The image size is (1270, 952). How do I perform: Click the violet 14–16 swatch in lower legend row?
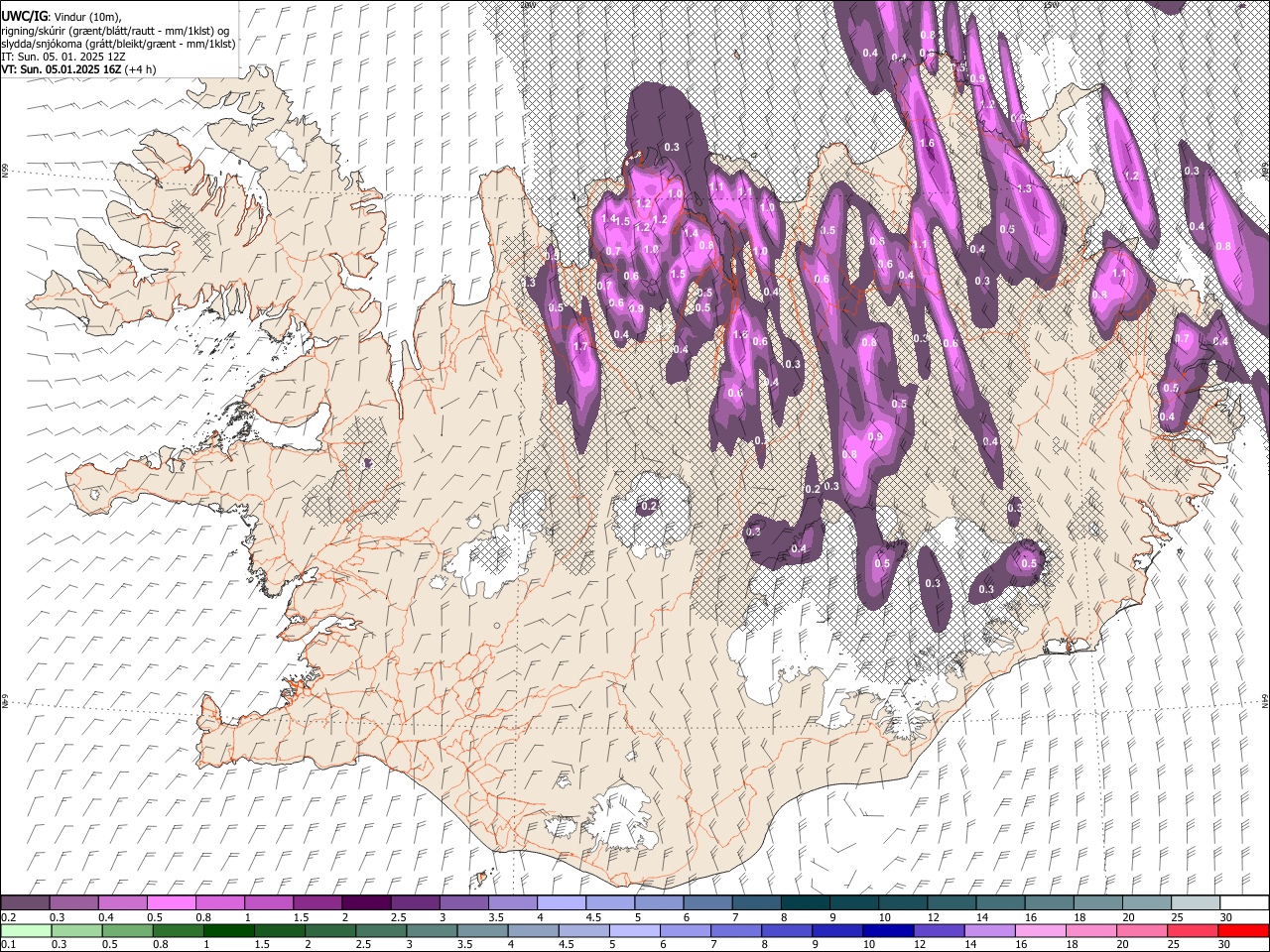point(988,930)
